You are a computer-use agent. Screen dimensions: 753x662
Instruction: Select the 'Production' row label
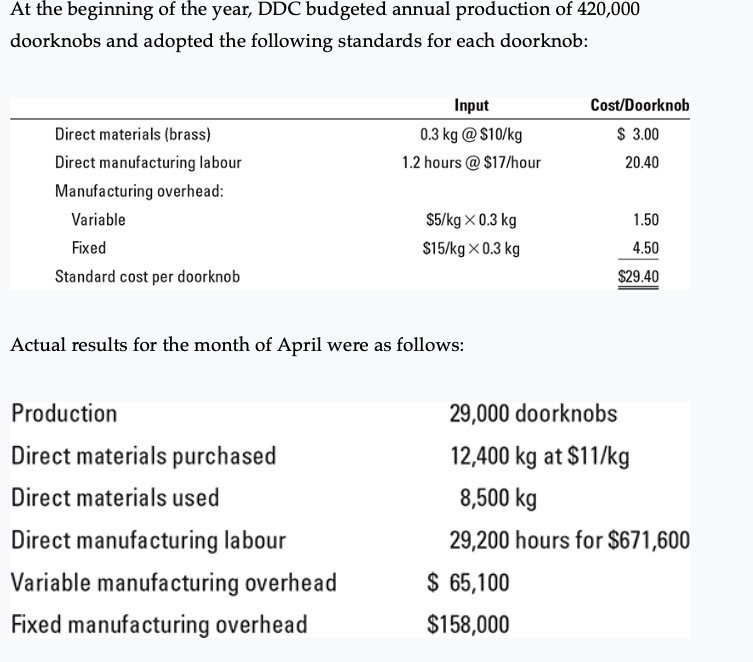click(x=64, y=413)
